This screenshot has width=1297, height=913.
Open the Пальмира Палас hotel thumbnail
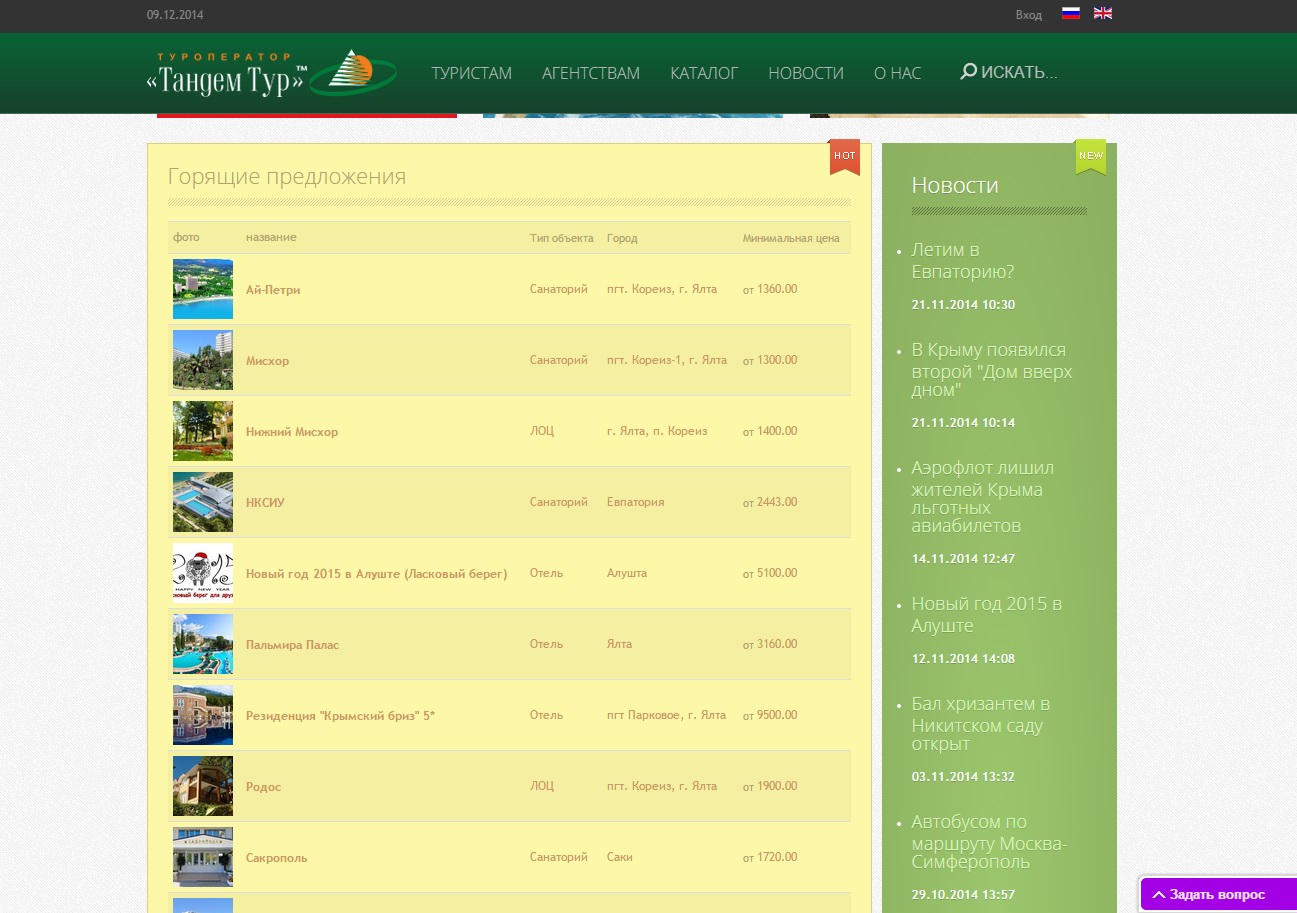[x=203, y=644]
